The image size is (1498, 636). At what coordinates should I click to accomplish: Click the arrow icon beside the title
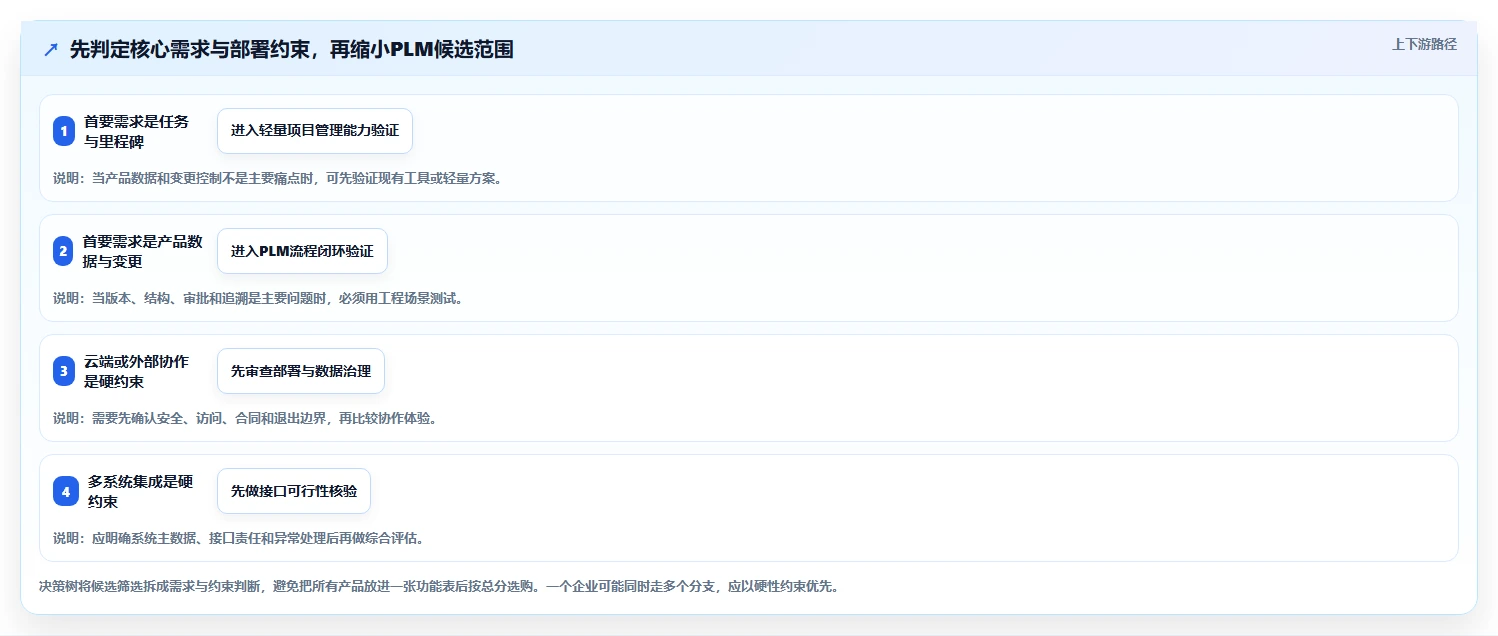(x=51, y=49)
